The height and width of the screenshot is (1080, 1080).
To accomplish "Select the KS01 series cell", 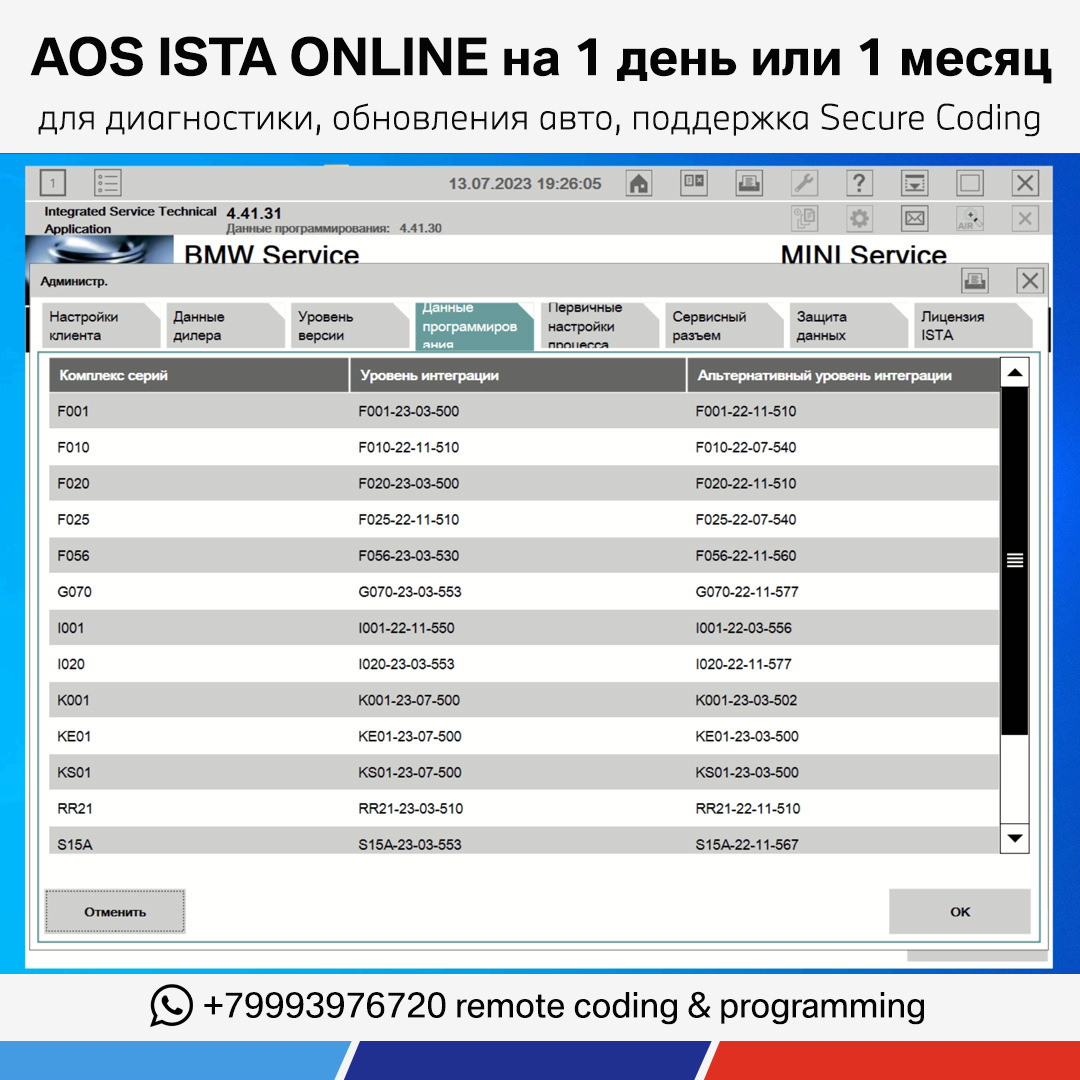I will tap(74, 773).
